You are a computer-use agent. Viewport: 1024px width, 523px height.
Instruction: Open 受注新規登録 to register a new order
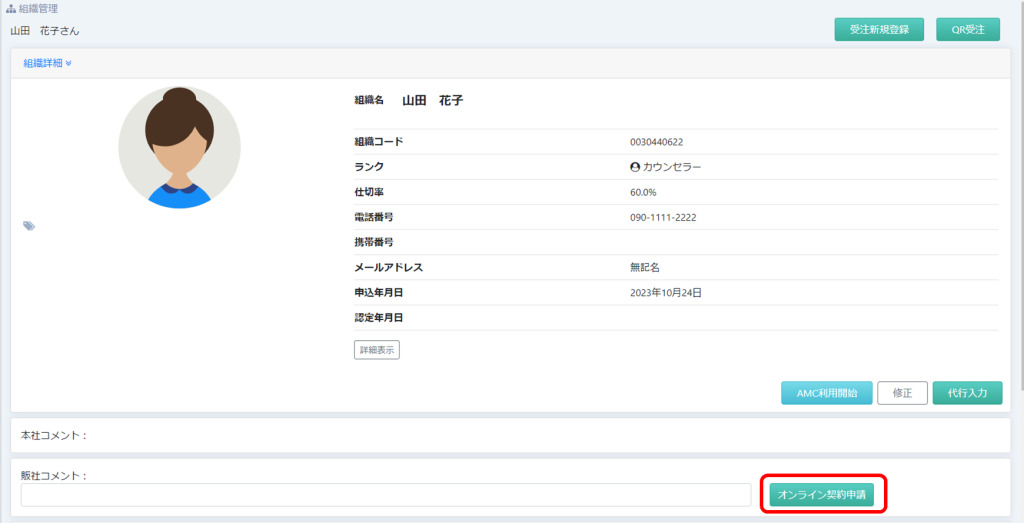tap(879, 29)
